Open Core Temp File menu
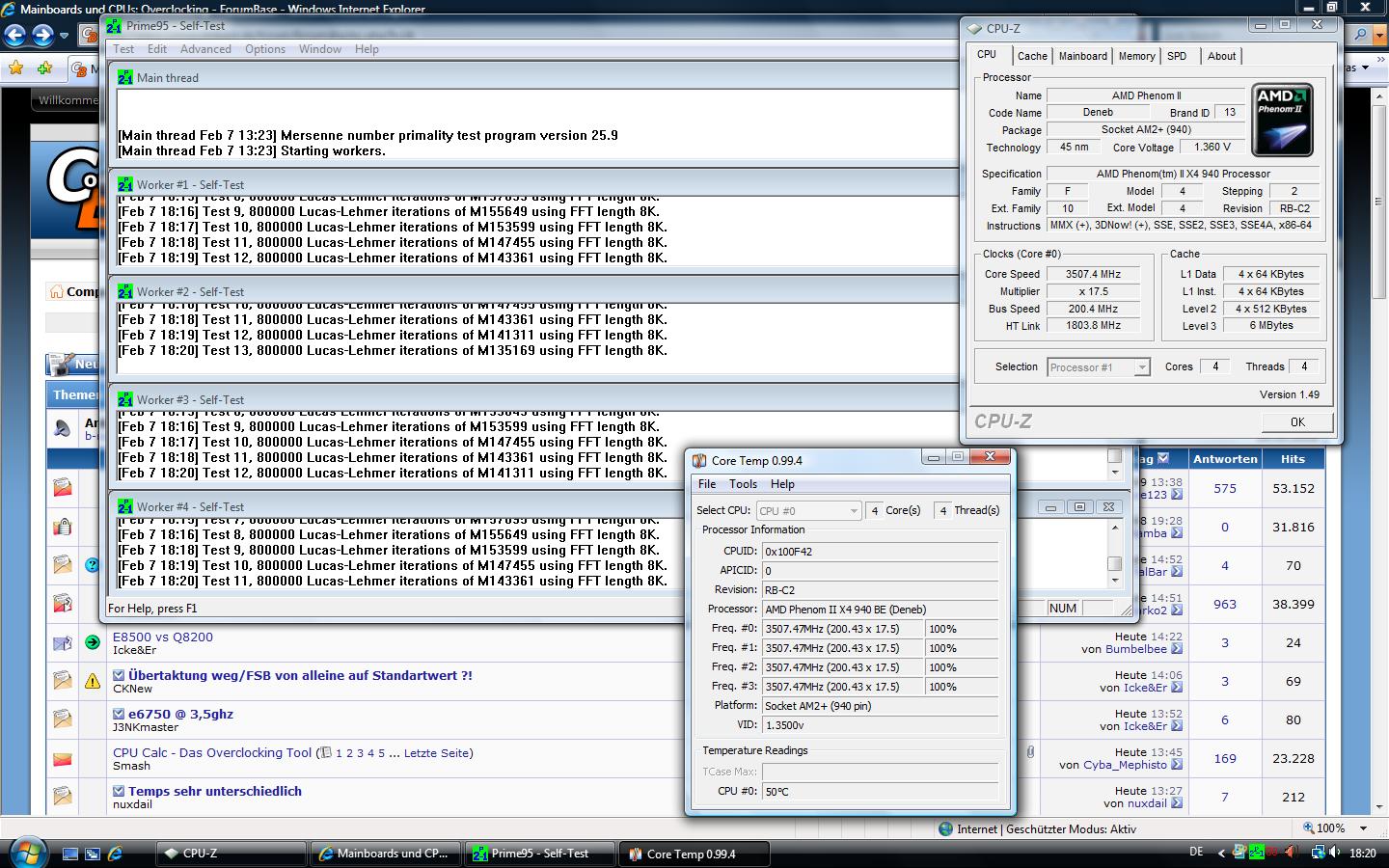The height and width of the screenshot is (868, 1389). pos(707,484)
